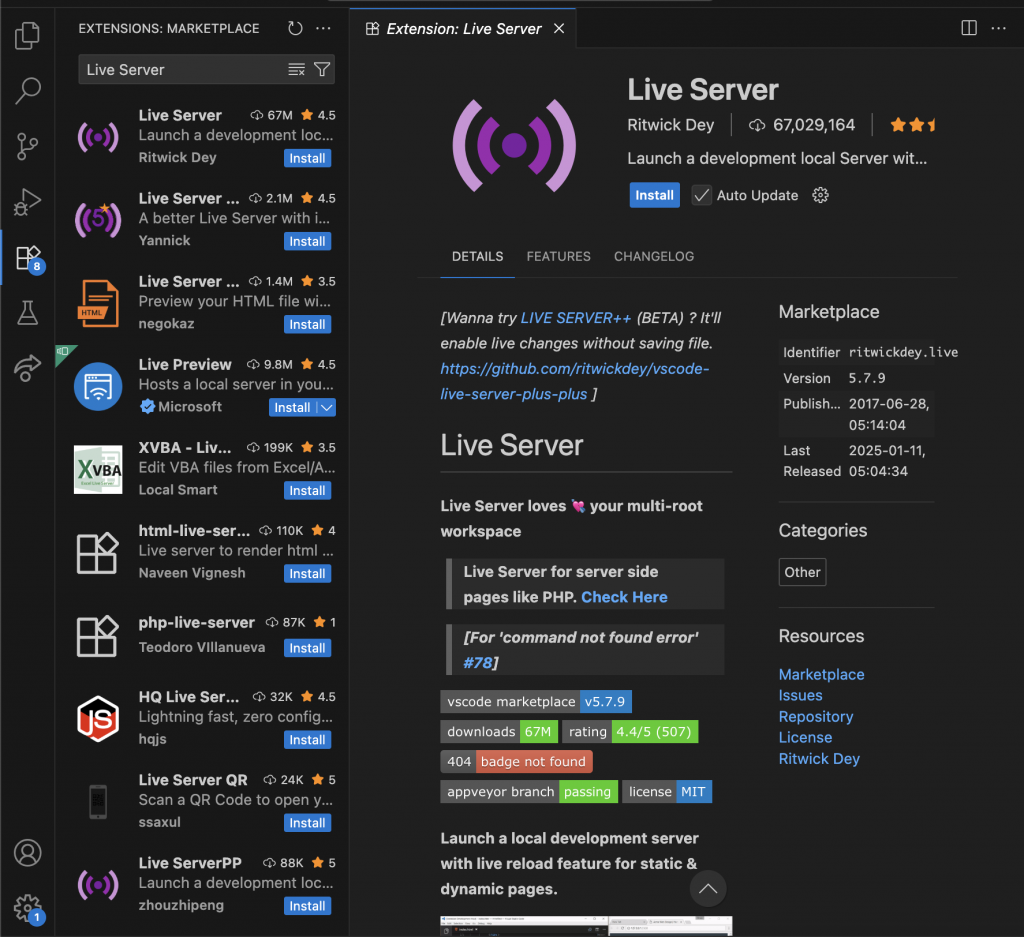
Task: Open the Live Share arrow icon
Action: [27, 368]
